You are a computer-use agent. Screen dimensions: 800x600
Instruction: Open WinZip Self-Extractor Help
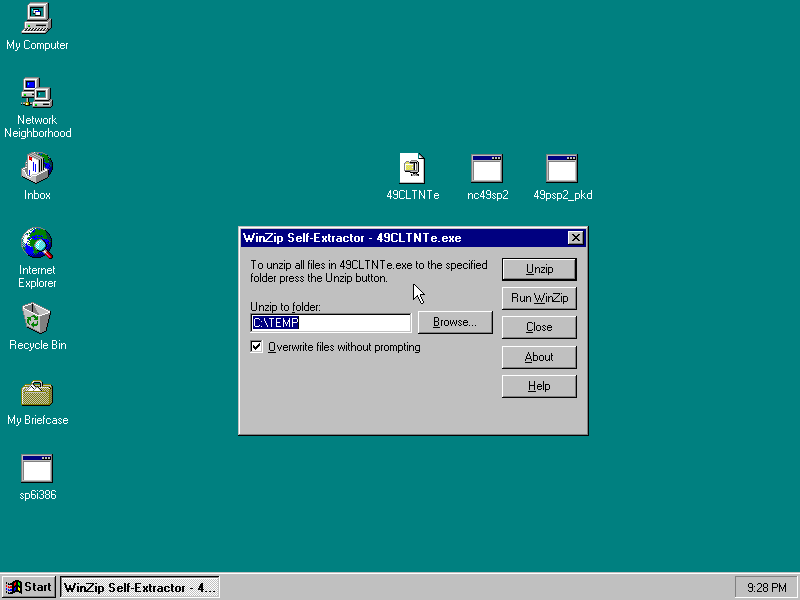[x=539, y=386]
